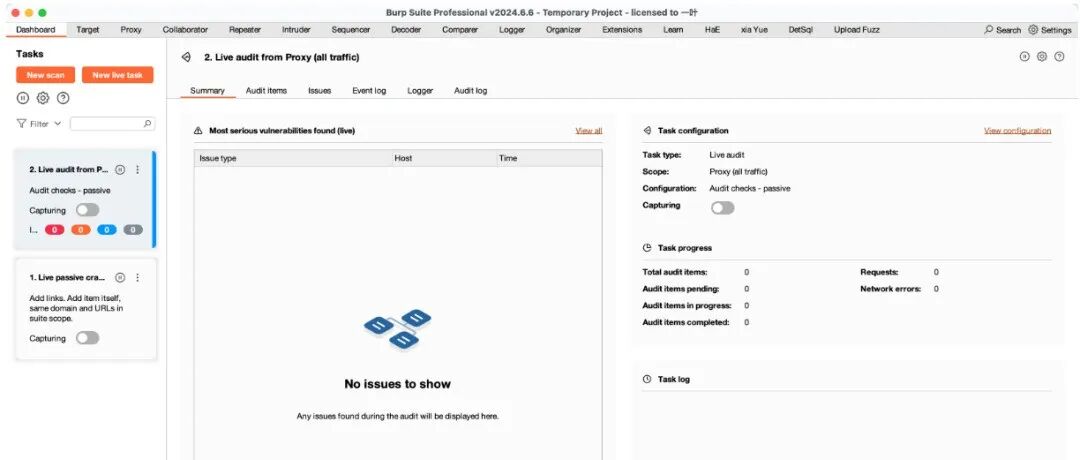
Task: Open the xia Yue extension tab
Action: [754, 30]
